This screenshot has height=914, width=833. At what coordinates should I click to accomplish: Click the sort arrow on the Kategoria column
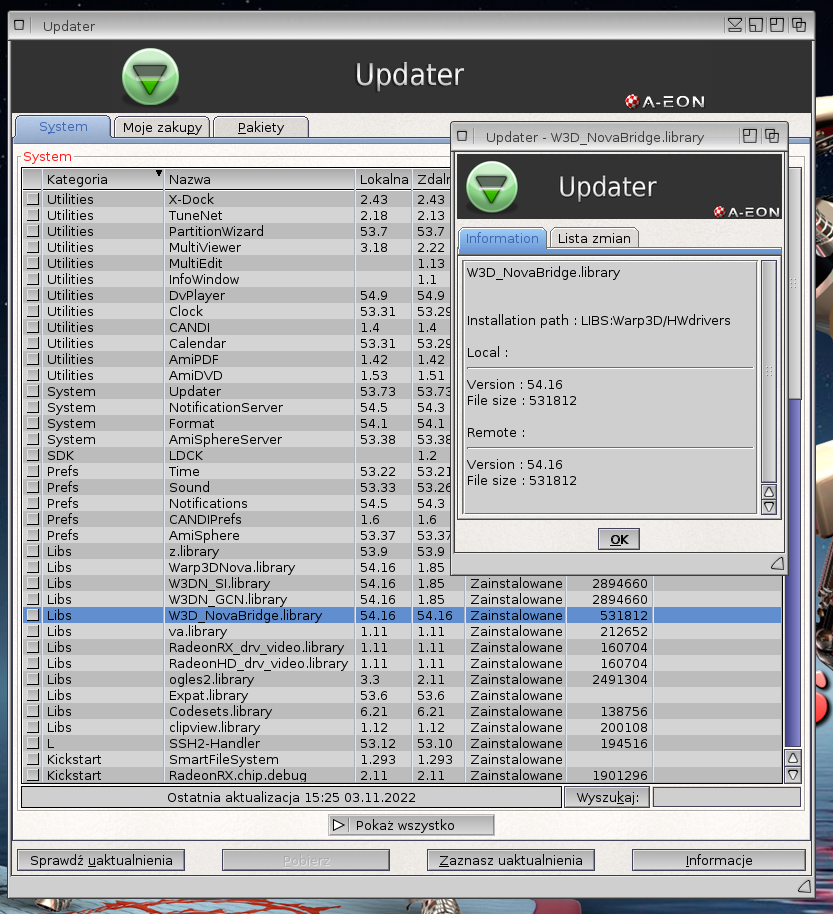click(158, 173)
